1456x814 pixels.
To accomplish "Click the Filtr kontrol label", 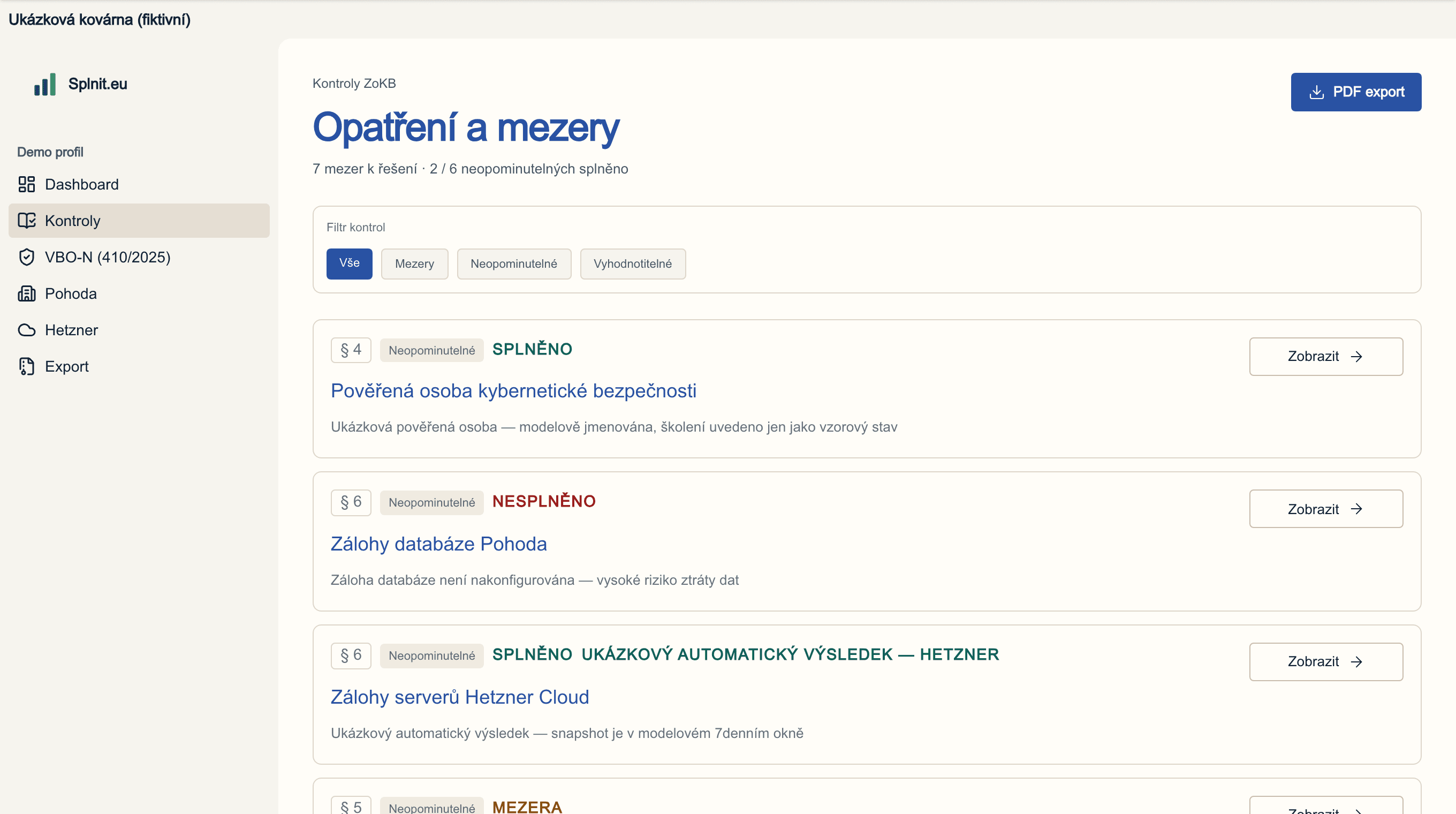I will click(355, 227).
